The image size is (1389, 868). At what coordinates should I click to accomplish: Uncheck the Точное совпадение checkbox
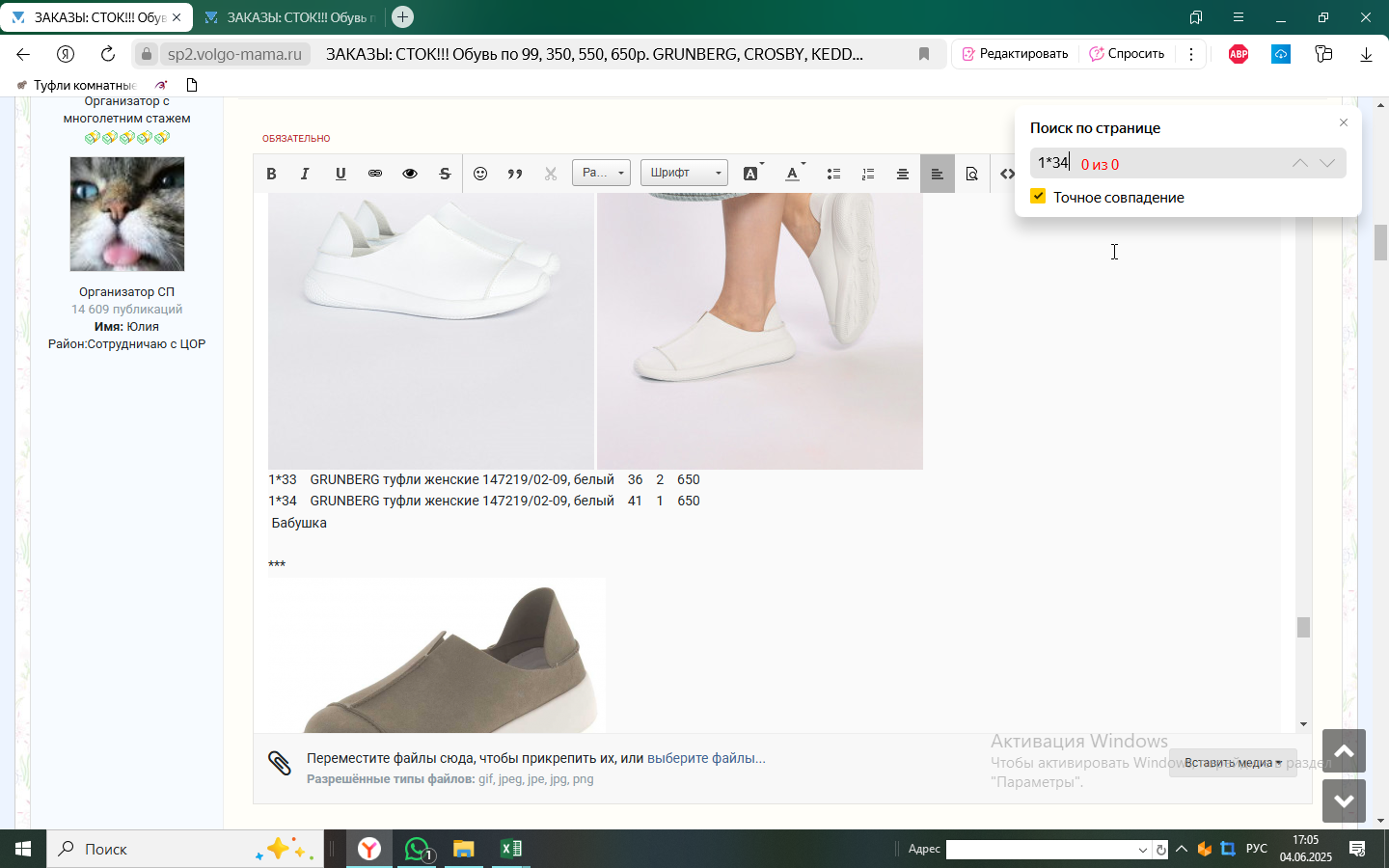click(x=1038, y=196)
